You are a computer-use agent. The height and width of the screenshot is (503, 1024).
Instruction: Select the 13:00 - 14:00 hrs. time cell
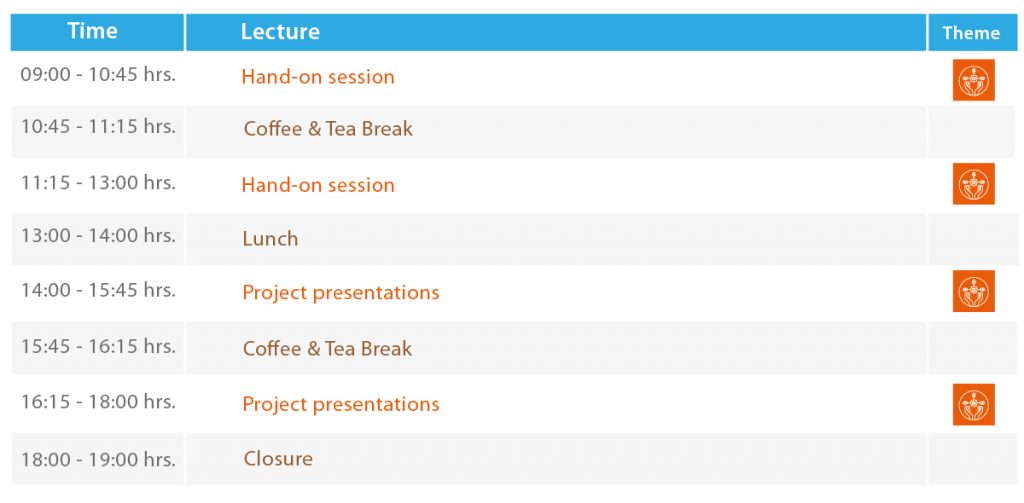click(98, 235)
